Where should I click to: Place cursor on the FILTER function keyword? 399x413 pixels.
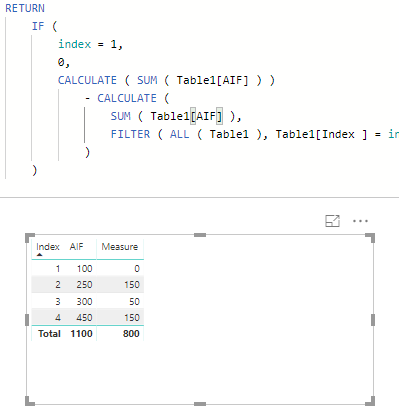click(130, 134)
